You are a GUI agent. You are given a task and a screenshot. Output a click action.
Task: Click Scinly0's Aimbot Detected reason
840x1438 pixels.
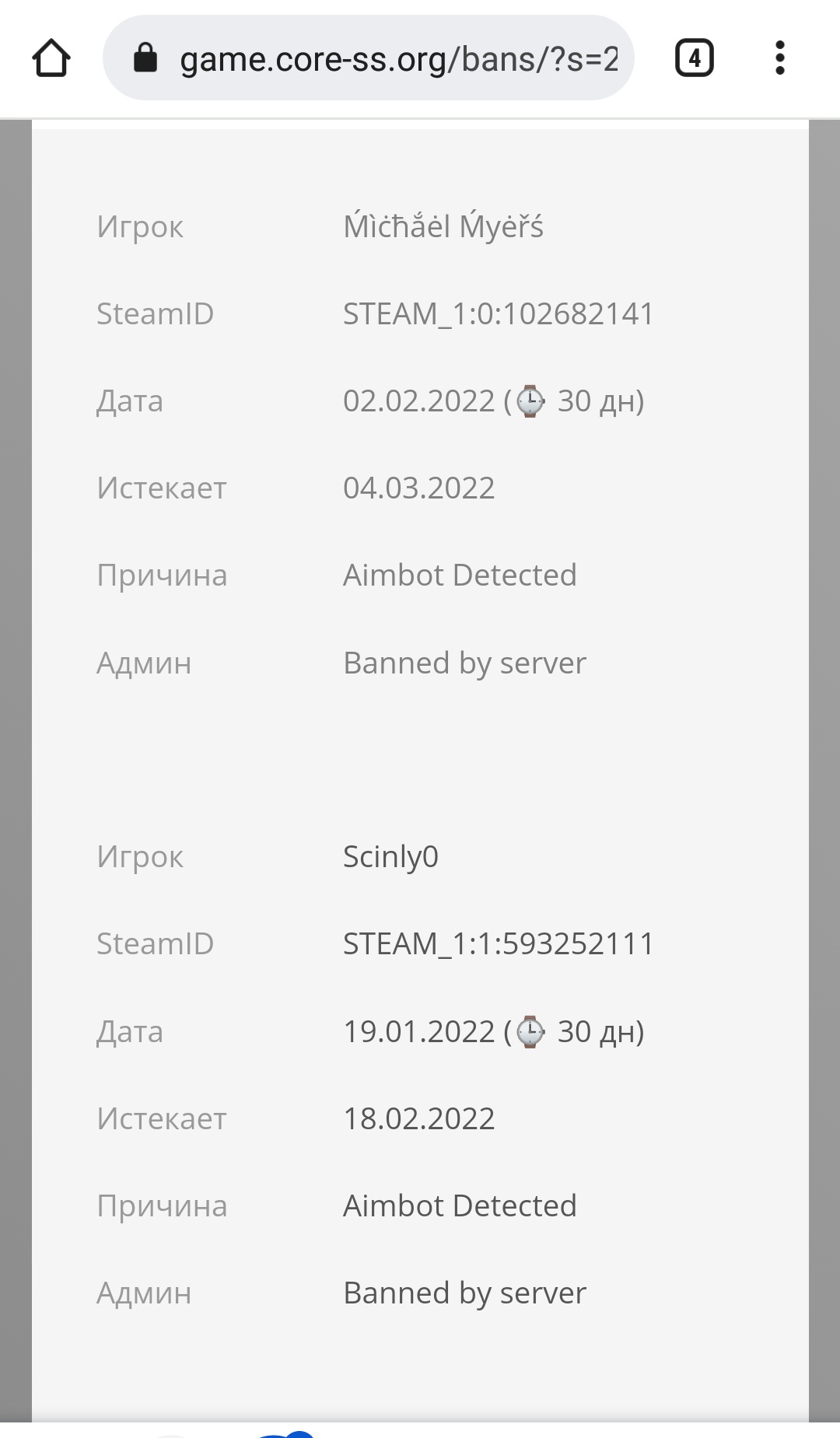460,1206
